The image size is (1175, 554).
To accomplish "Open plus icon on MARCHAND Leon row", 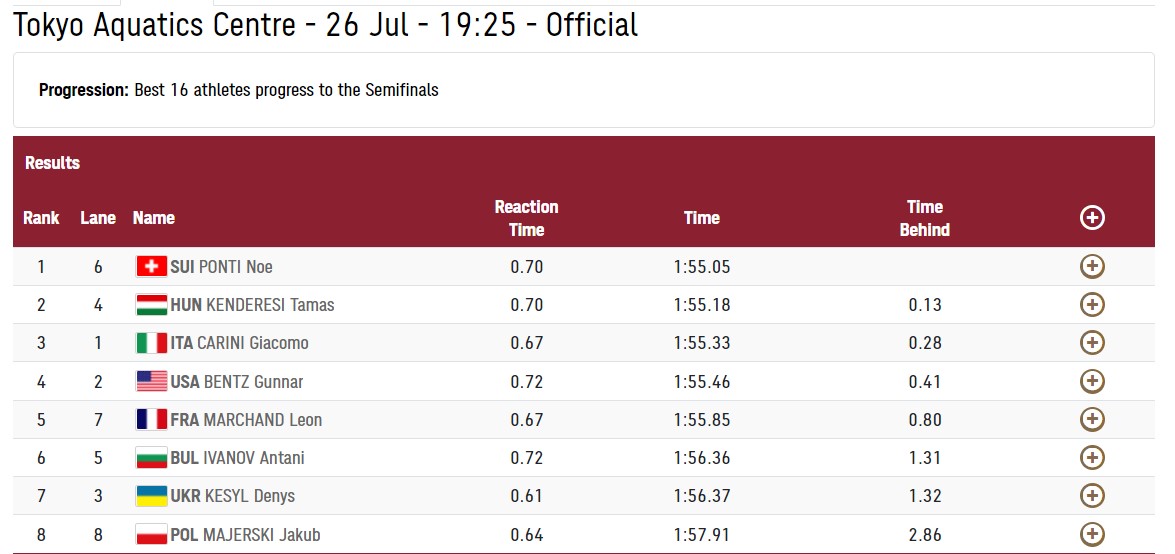I will tap(1092, 419).
